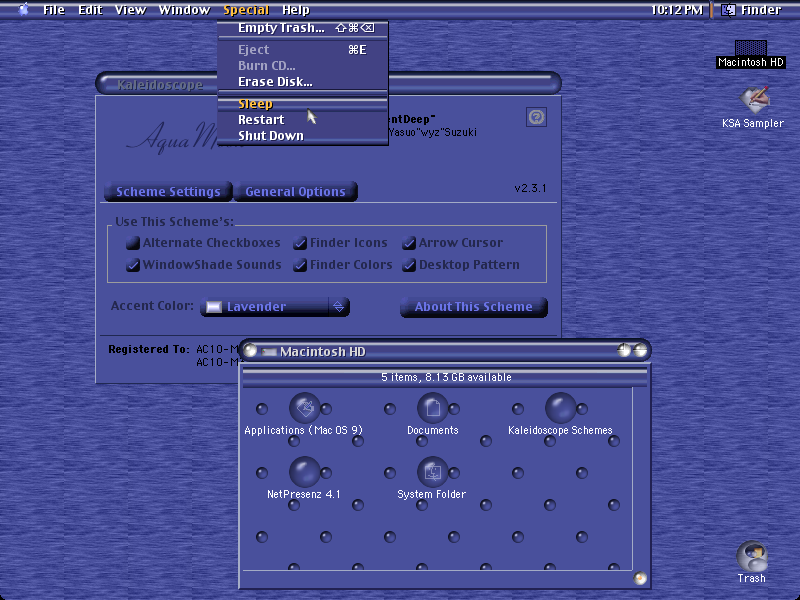Image resolution: width=800 pixels, height=600 pixels.
Task: Choose Sleep from the Special menu
Action: (303, 104)
